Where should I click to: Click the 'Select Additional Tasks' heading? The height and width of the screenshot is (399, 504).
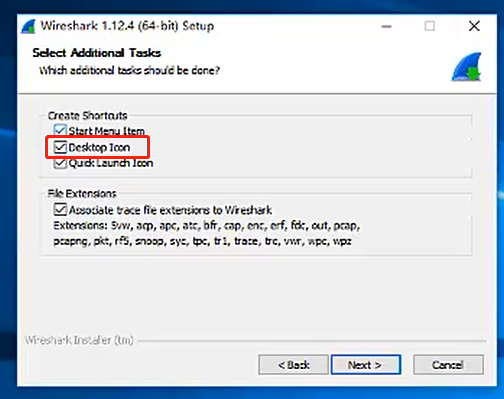97,53
